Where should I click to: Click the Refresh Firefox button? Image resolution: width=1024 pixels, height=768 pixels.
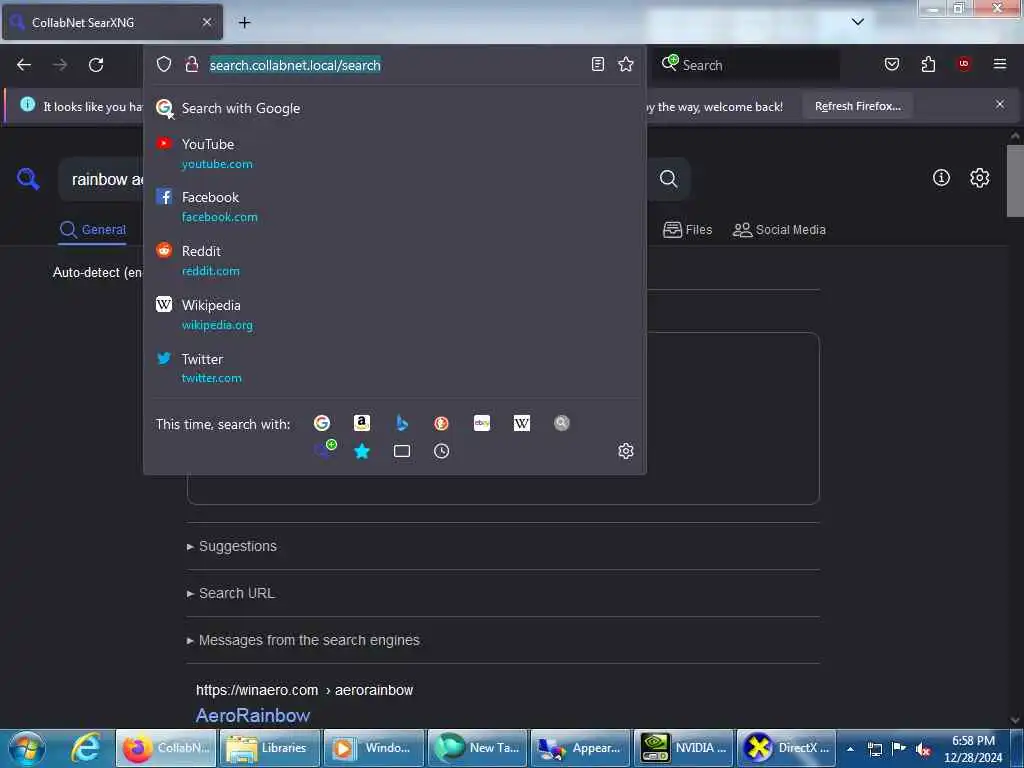pyautogui.click(x=857, y=106)
